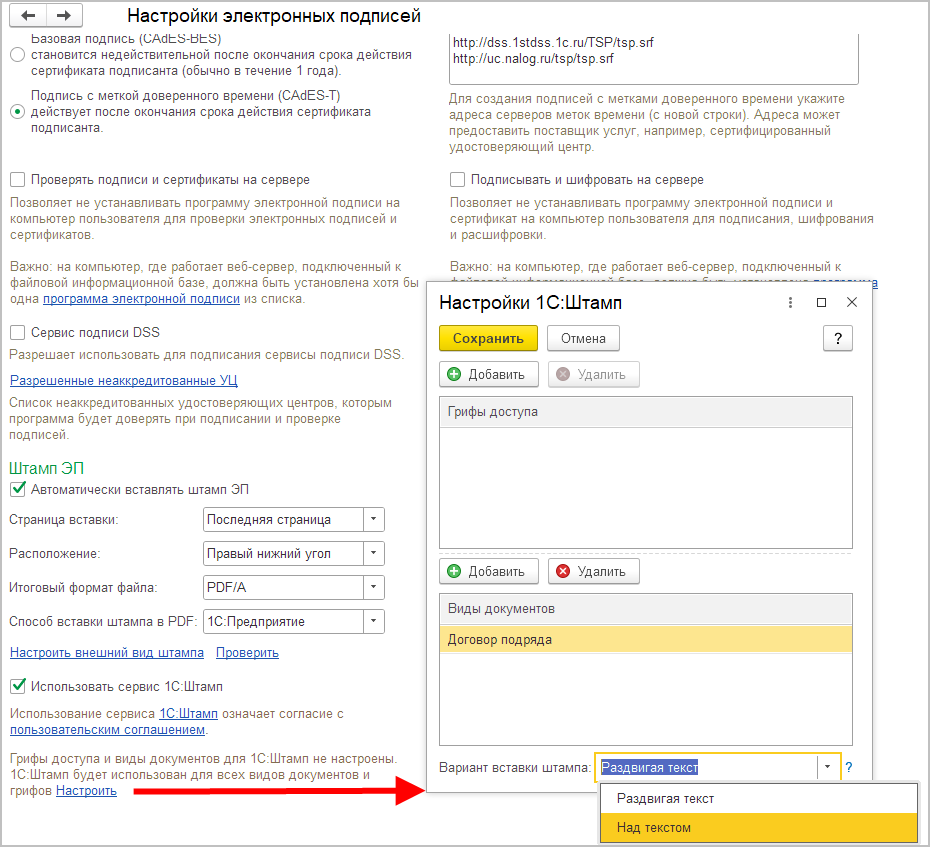Screen dimensions: 930x847
Task: Click the http://uc.nalog.ru/tsp/tsp.srf address line
Action: pyautogui.click(x=533, y=59)
